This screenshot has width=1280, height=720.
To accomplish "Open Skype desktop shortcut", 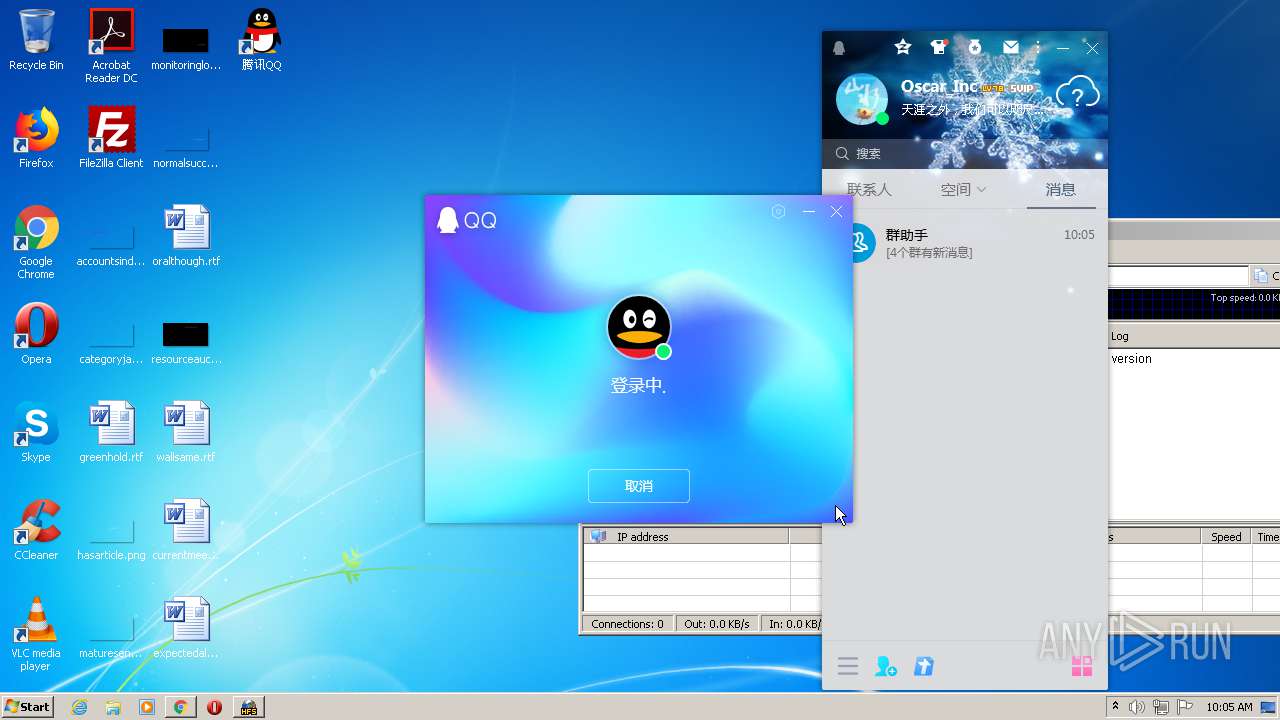I will (x=36, y=432).
